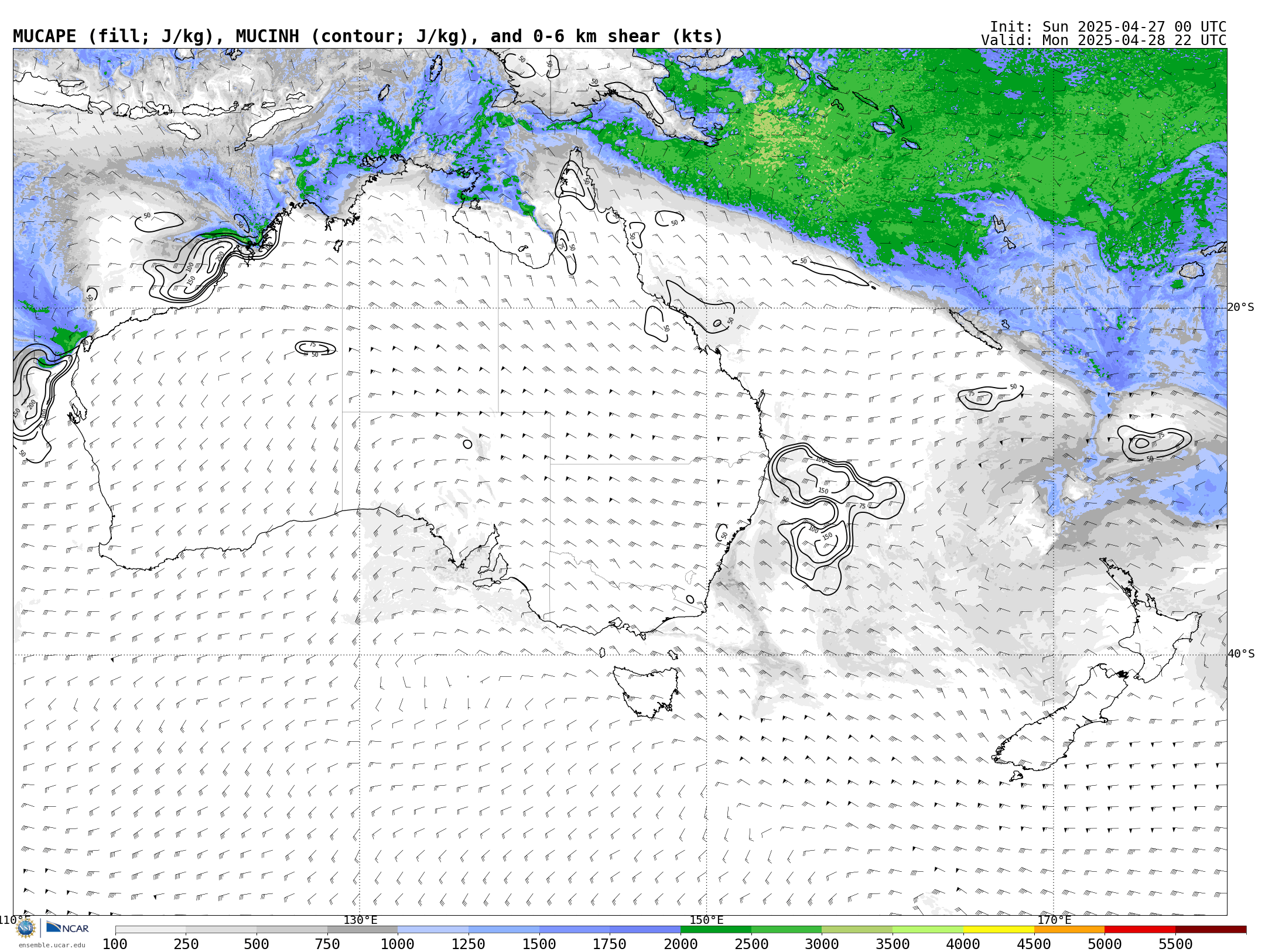Pick the orange 4500–5000 colorbar swatch

tap(1069, 930)
